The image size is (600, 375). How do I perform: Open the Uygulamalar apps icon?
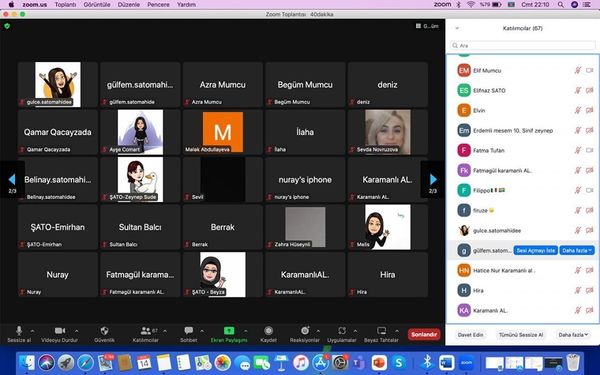342,331
